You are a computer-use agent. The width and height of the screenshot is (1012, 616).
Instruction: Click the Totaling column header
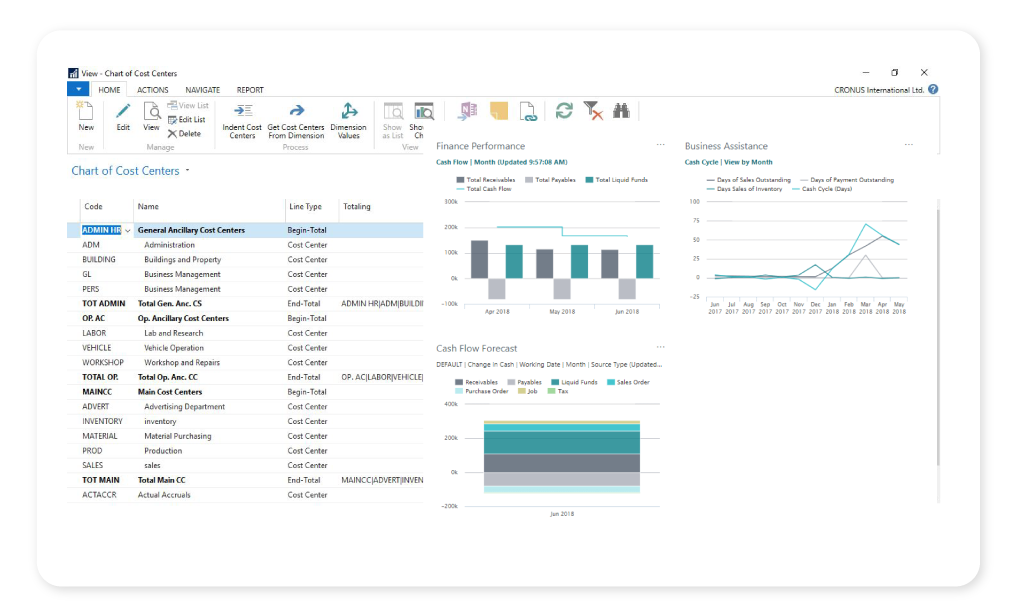tap(357, 207)
